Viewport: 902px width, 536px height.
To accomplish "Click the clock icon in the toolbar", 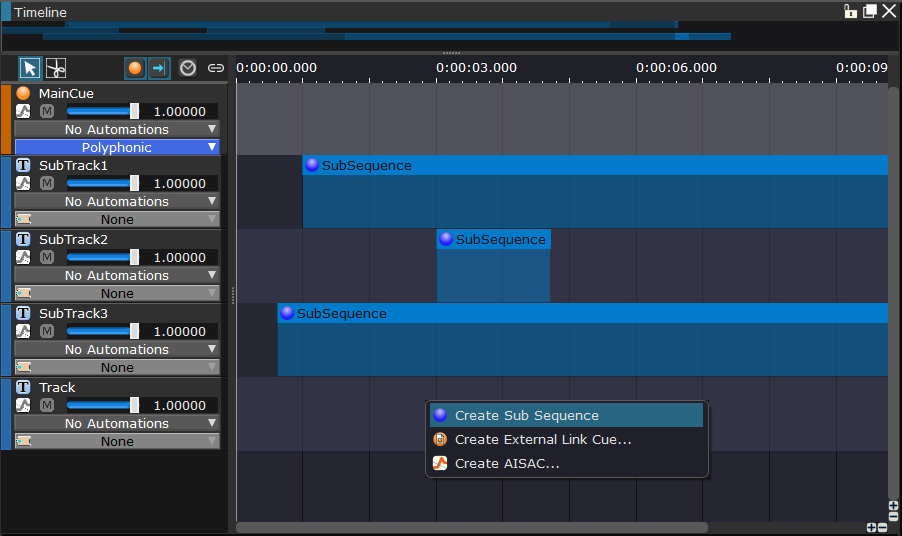I will pyautogui.click(x=188, y=68).
